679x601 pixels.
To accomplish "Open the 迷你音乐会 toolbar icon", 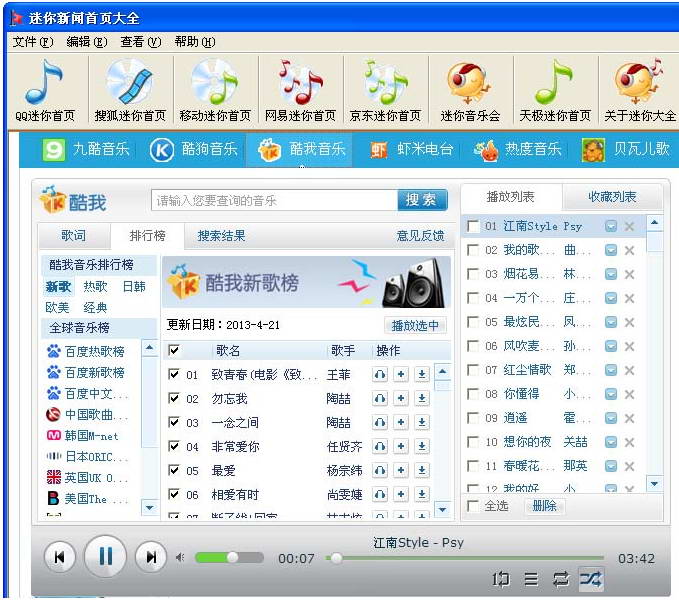I will pos(470,91).
